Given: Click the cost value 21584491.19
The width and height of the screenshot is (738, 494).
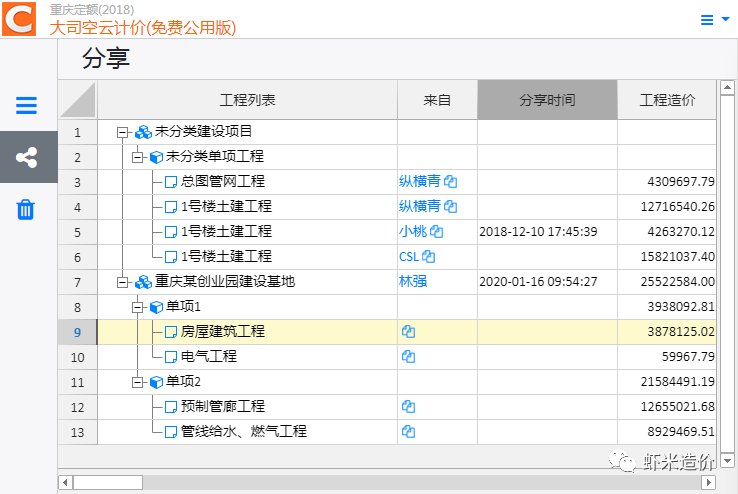Looking at the screenshot, I should 678,382.
